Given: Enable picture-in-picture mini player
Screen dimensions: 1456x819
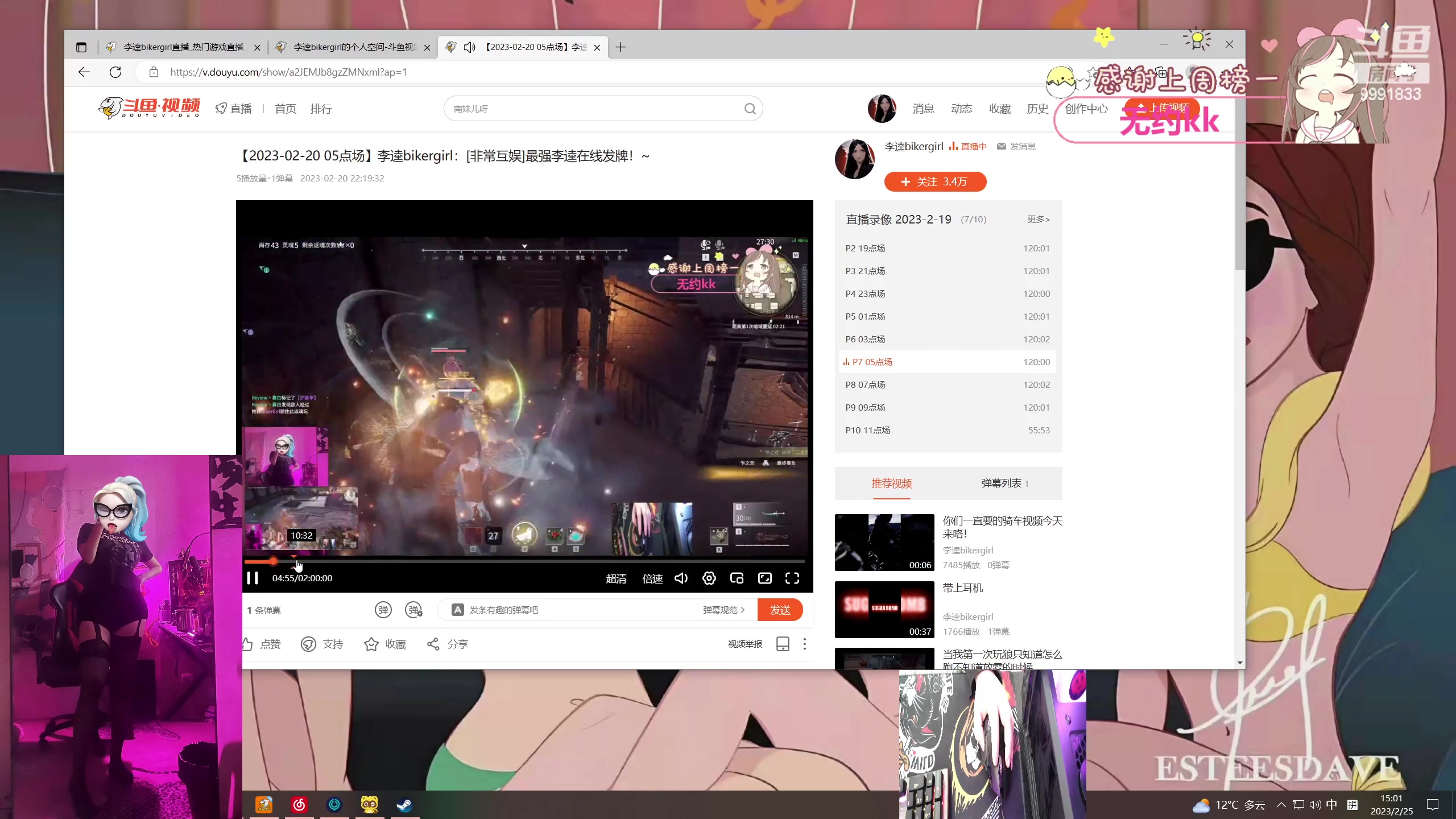Looking at the screenshot, I should pyautogui.click(x=737, y=578).
